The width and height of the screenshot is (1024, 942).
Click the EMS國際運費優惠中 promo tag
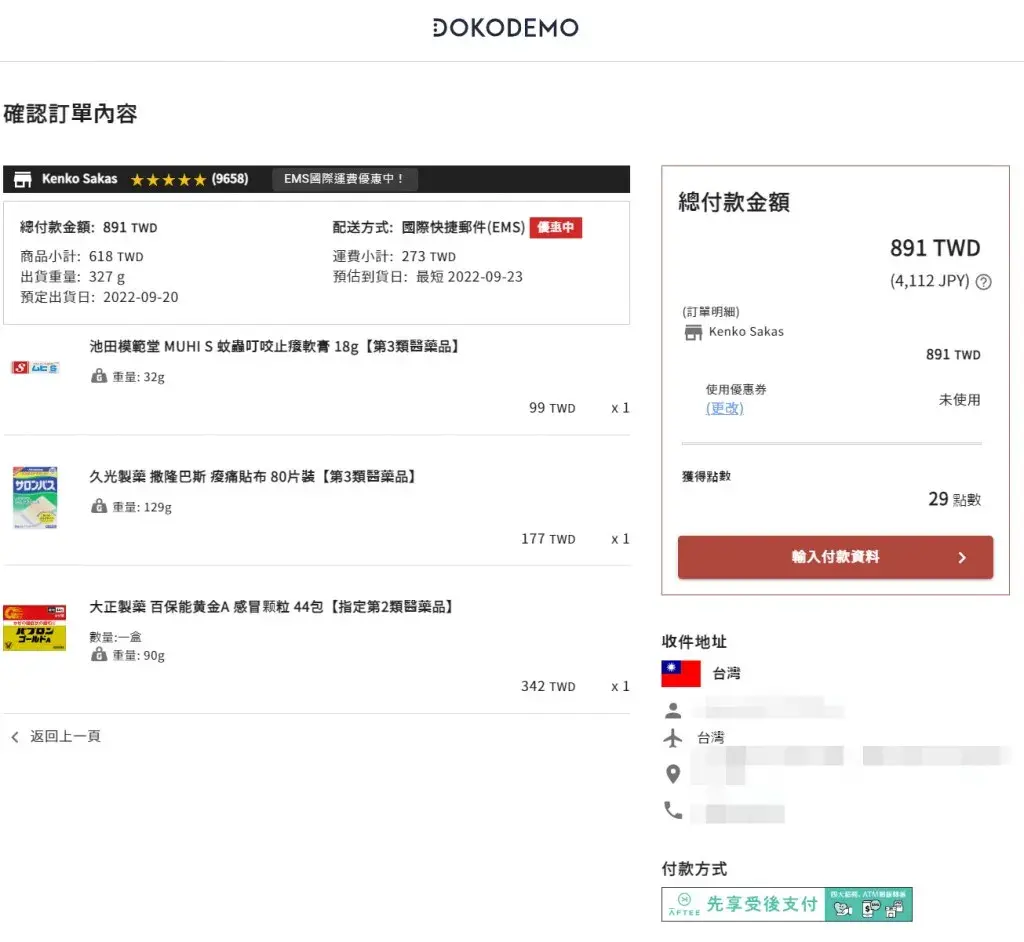(344, 179)
